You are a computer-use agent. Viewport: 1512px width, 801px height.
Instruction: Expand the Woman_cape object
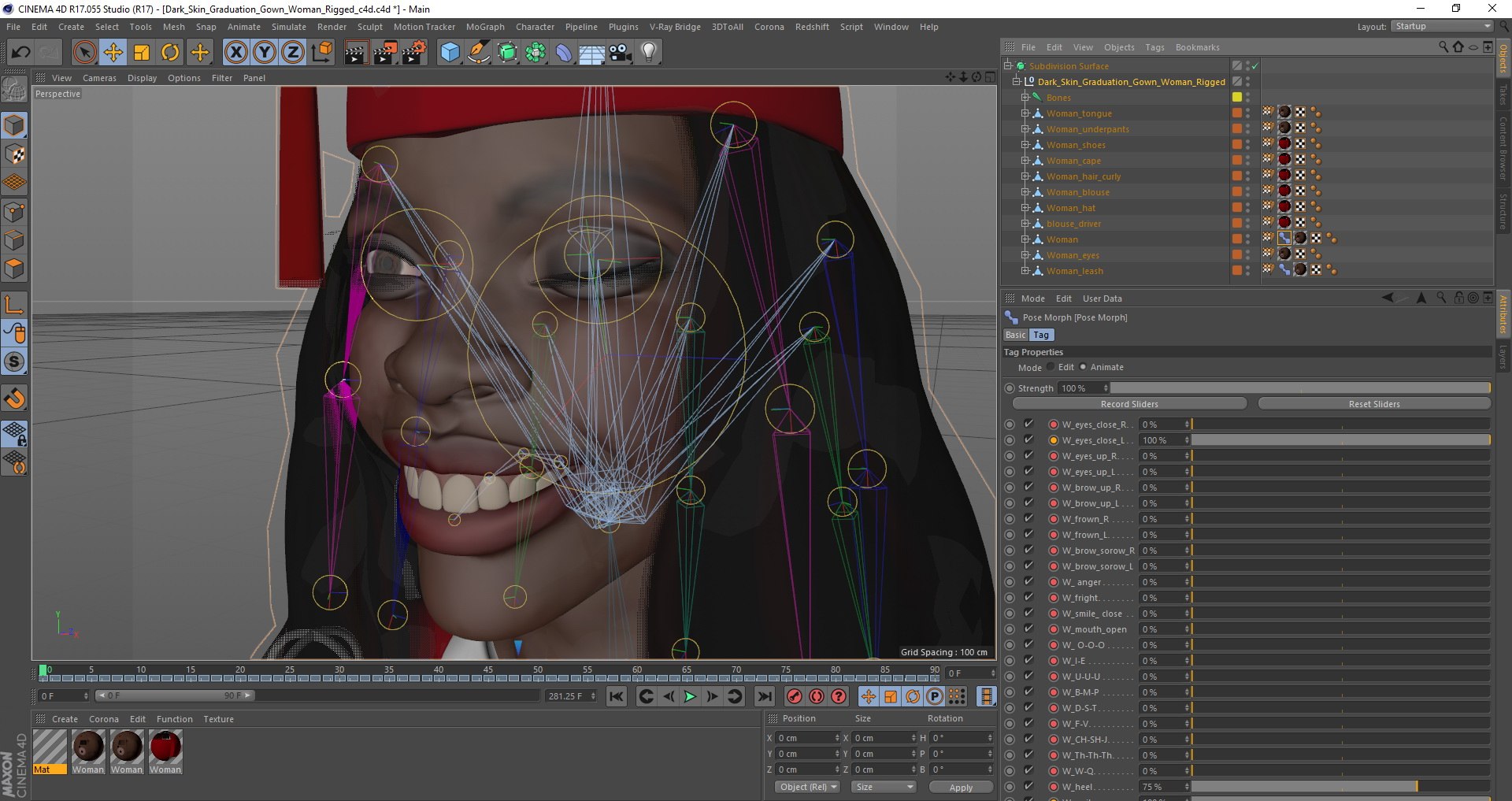tap(1025, 161)
